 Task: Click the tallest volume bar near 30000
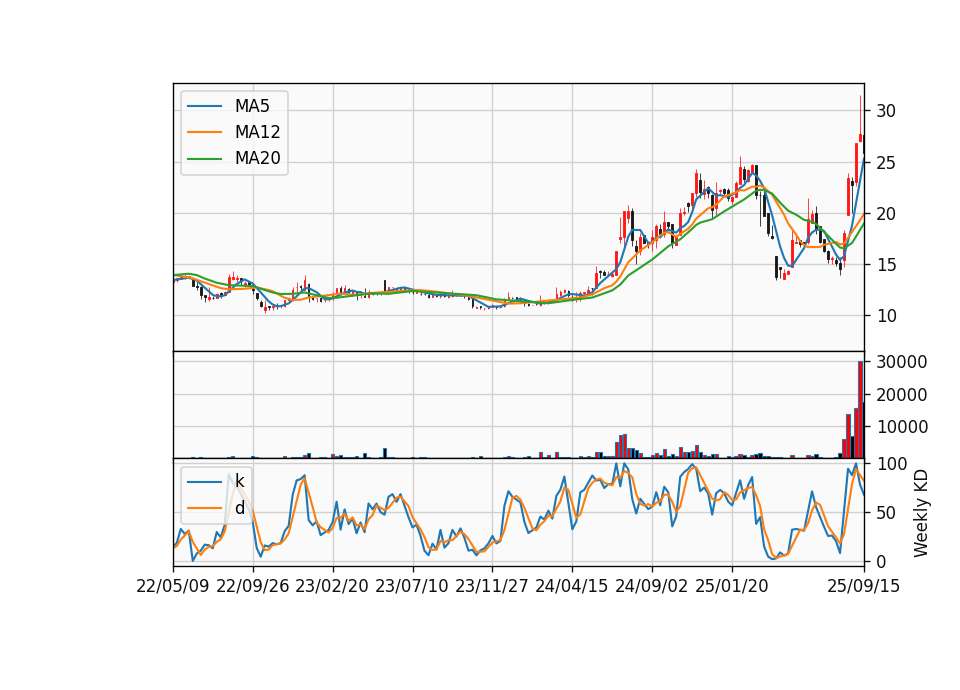[x=860, y=410]
